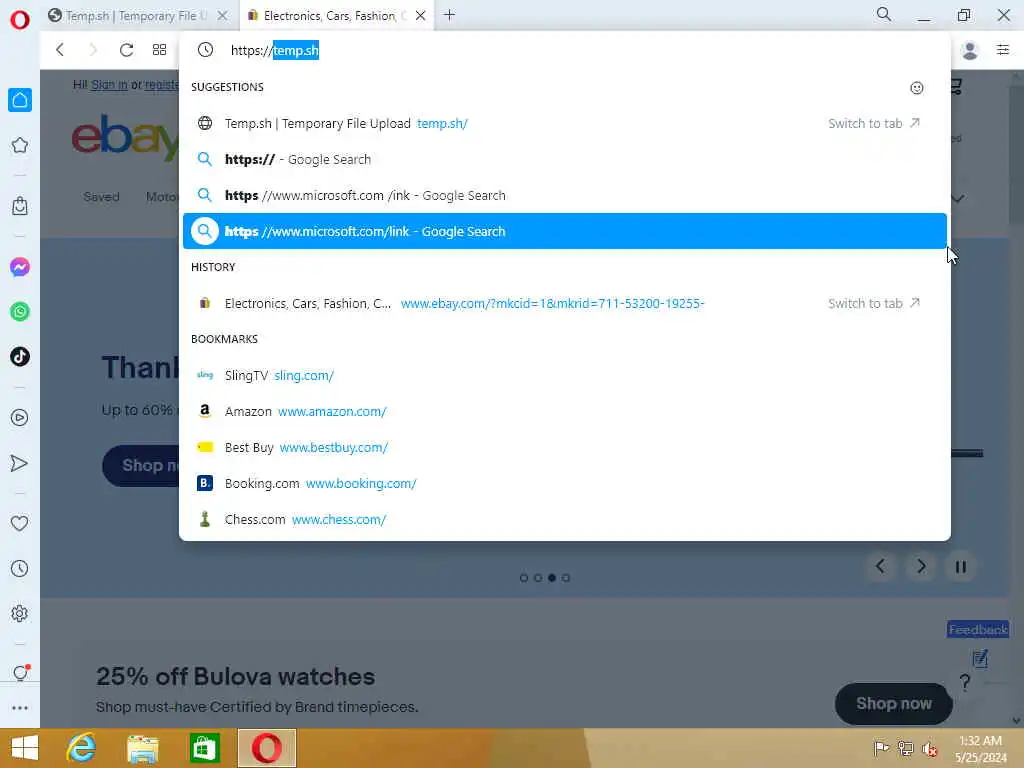Image resolution: width=1024 pixels, height=768 pixels.
Task: Go to previous ebay carousel slide
Action: pos(880,566)
